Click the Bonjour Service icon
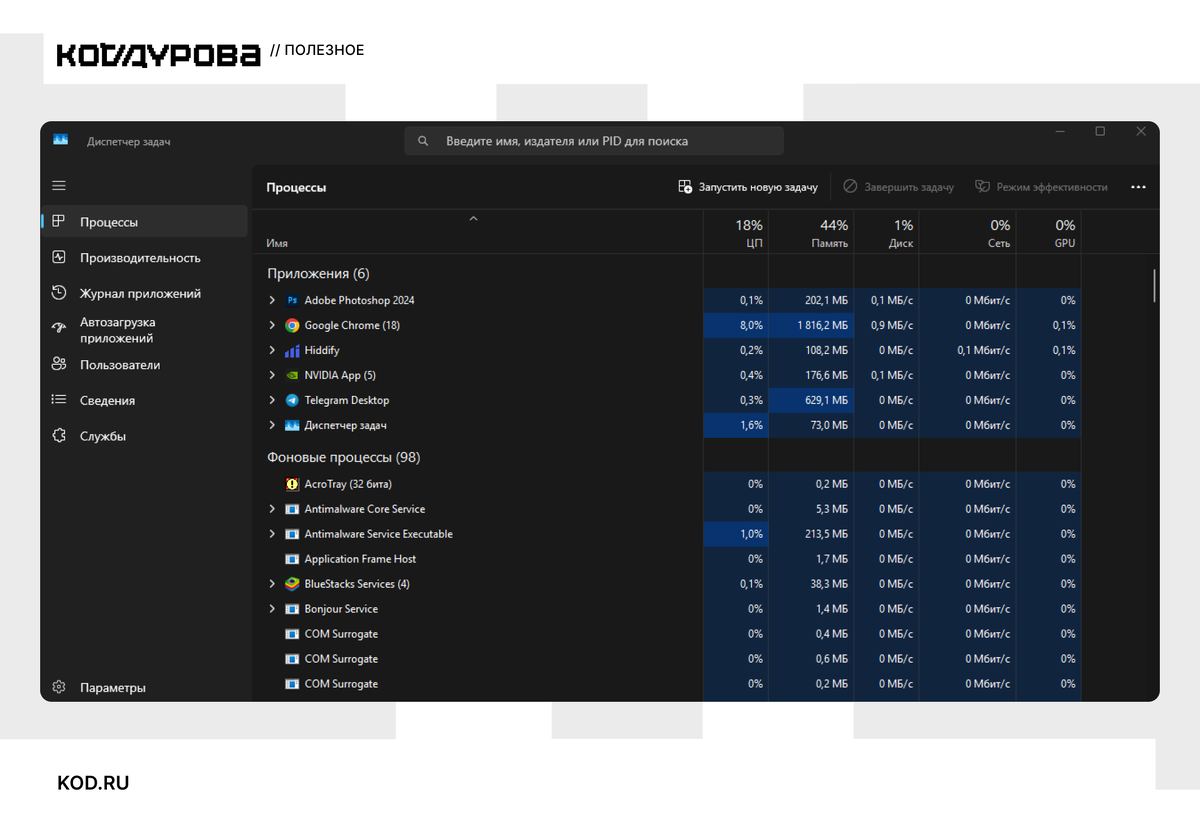1200x823 pixels. 292,609
